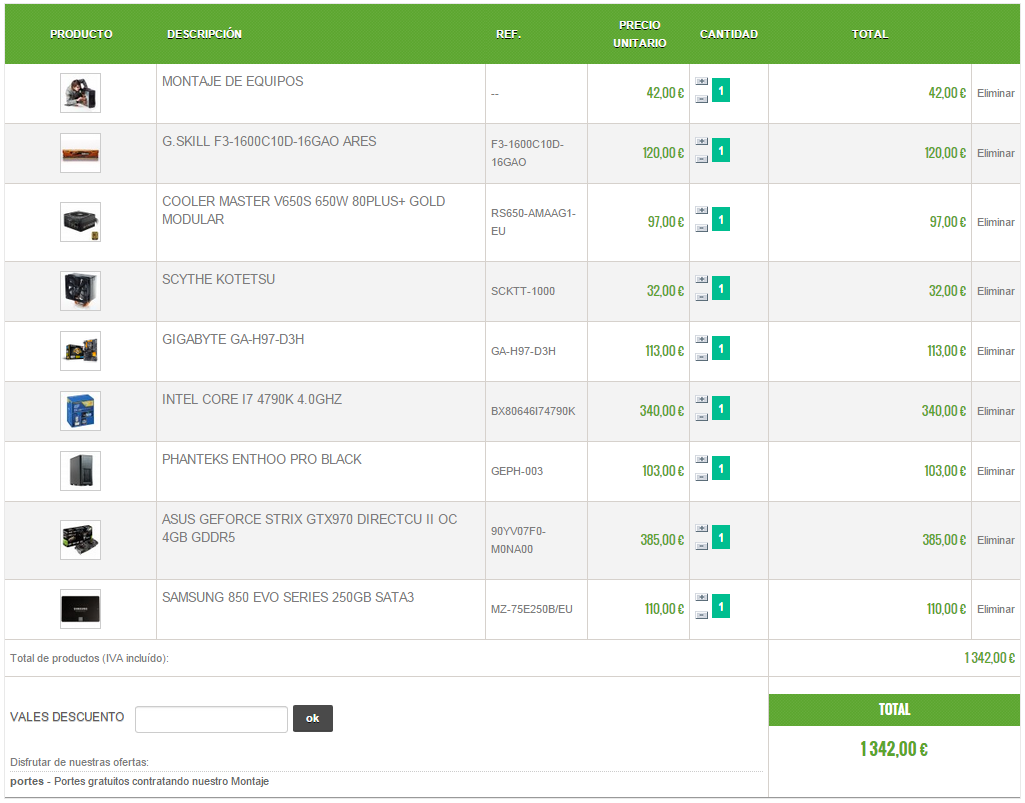1025x803 pixels.
Task: Decrease quantity of INTEL CORE I7 4790K
Action: point(701,417)
